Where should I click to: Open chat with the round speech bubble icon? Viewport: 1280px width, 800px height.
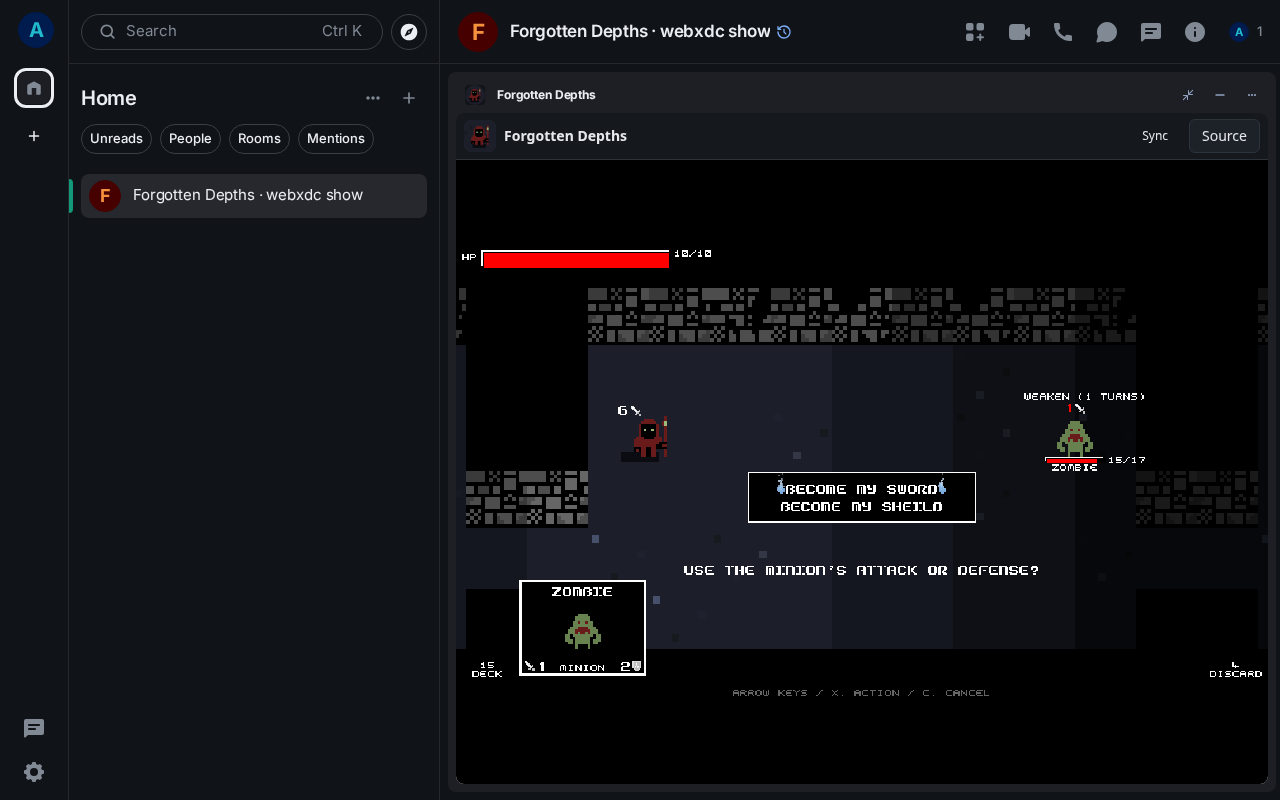(x=1107, y=32)
